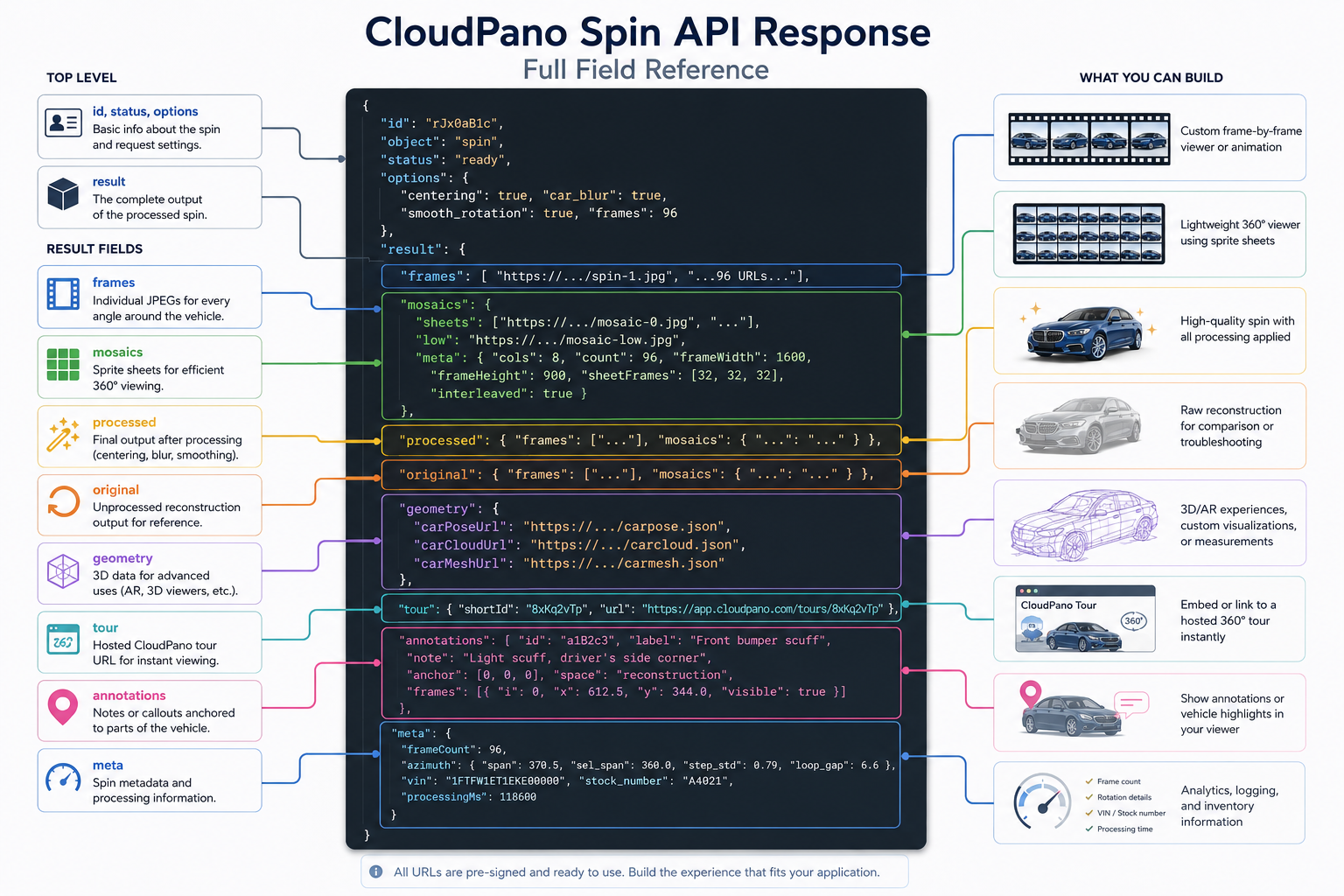Click the info icon before "All URLs are pre-signed"
Viewport: 1344px width, 896px height.
pyautogui.click(x=376, y=871)
